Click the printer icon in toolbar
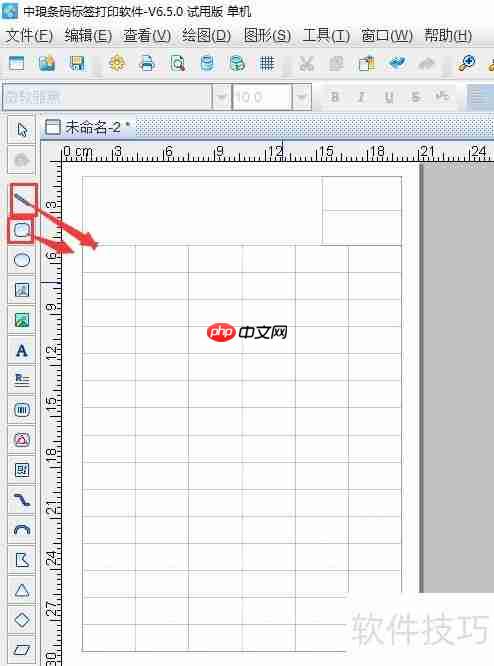 tap(147, 64)
